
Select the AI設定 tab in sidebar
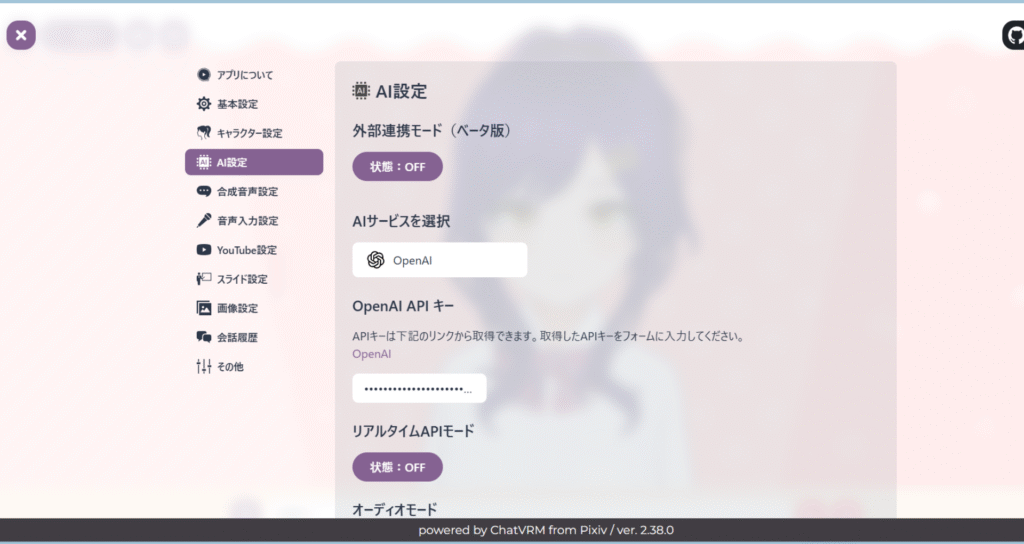click(x=254, y=162)
